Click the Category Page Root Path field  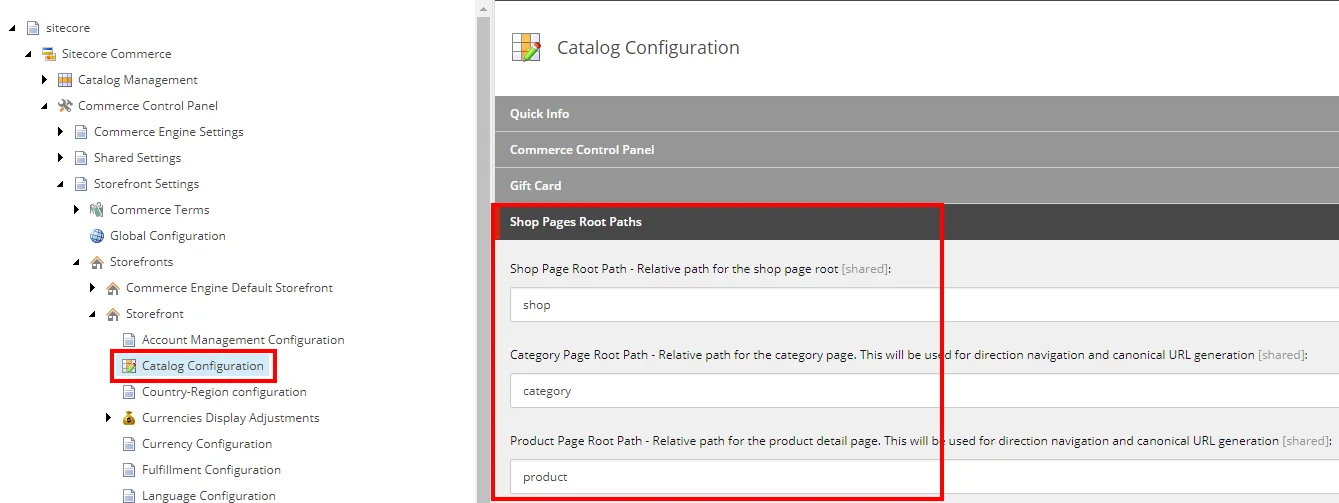point(924,391)
